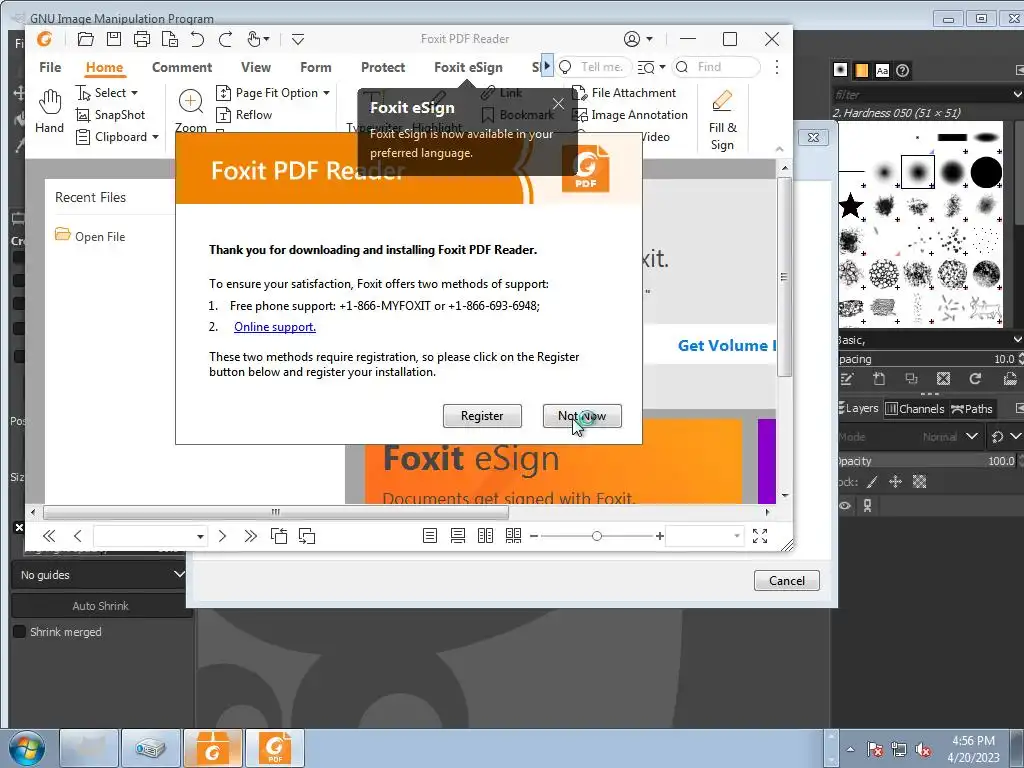Switch to continuous facing view icon
Viewport: 1024px width, 768px height.
(513, 536)
